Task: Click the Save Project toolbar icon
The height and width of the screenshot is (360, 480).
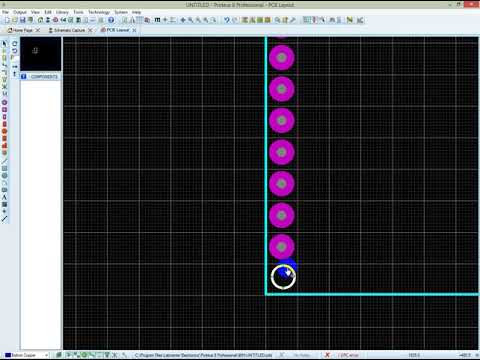Action: tap(23, 20)
